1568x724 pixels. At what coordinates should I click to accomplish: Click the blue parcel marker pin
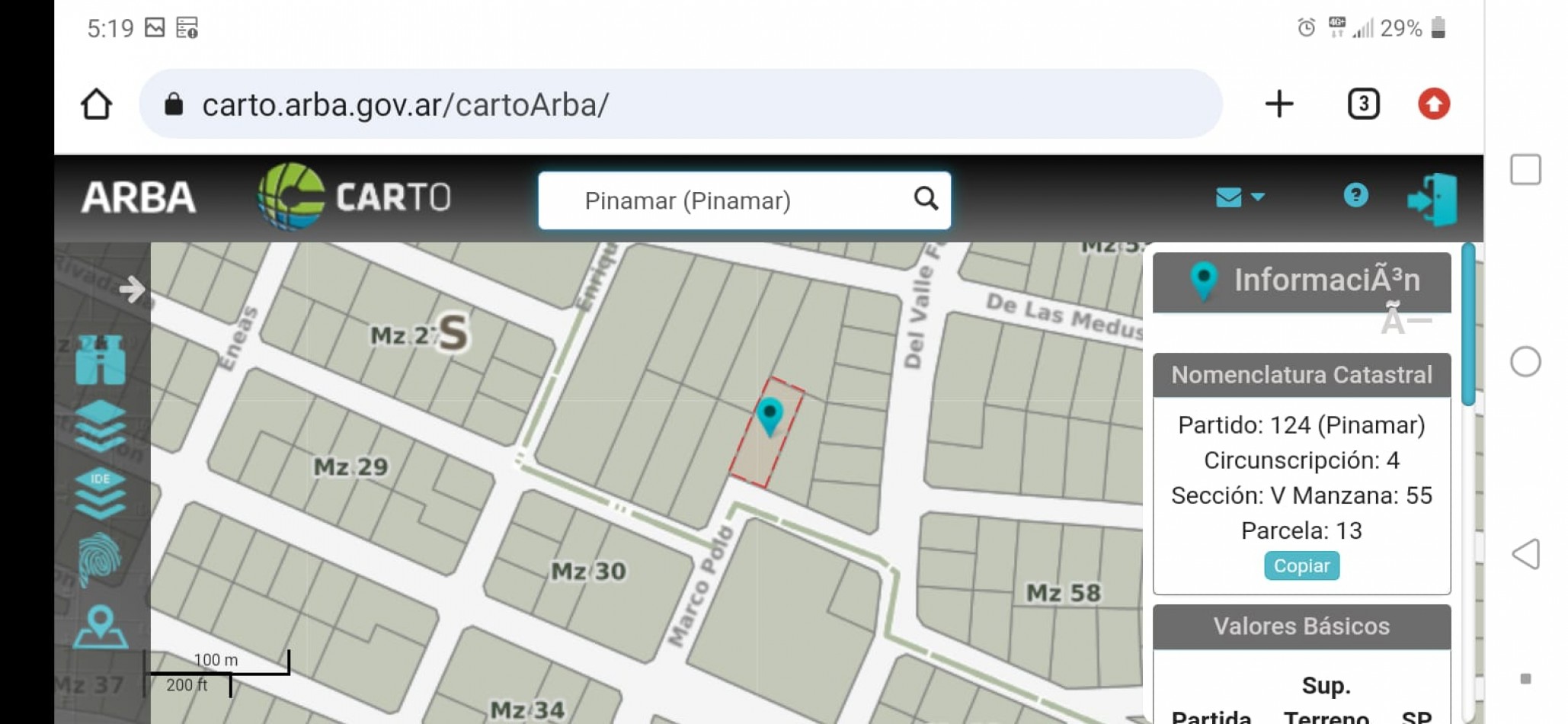[x=770, y=417]
